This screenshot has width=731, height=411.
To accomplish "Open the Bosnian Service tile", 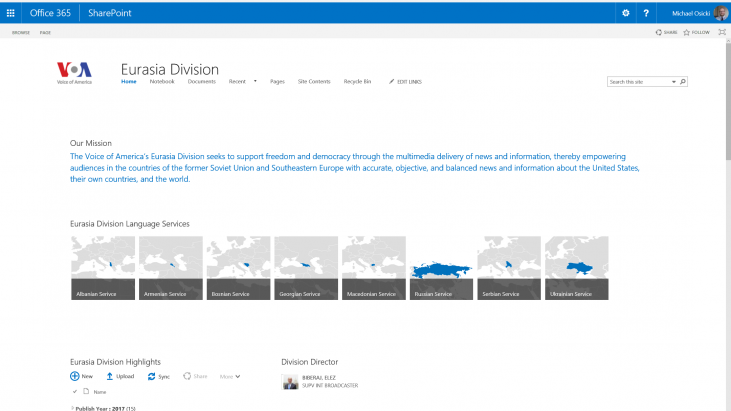I will point(238,268).
